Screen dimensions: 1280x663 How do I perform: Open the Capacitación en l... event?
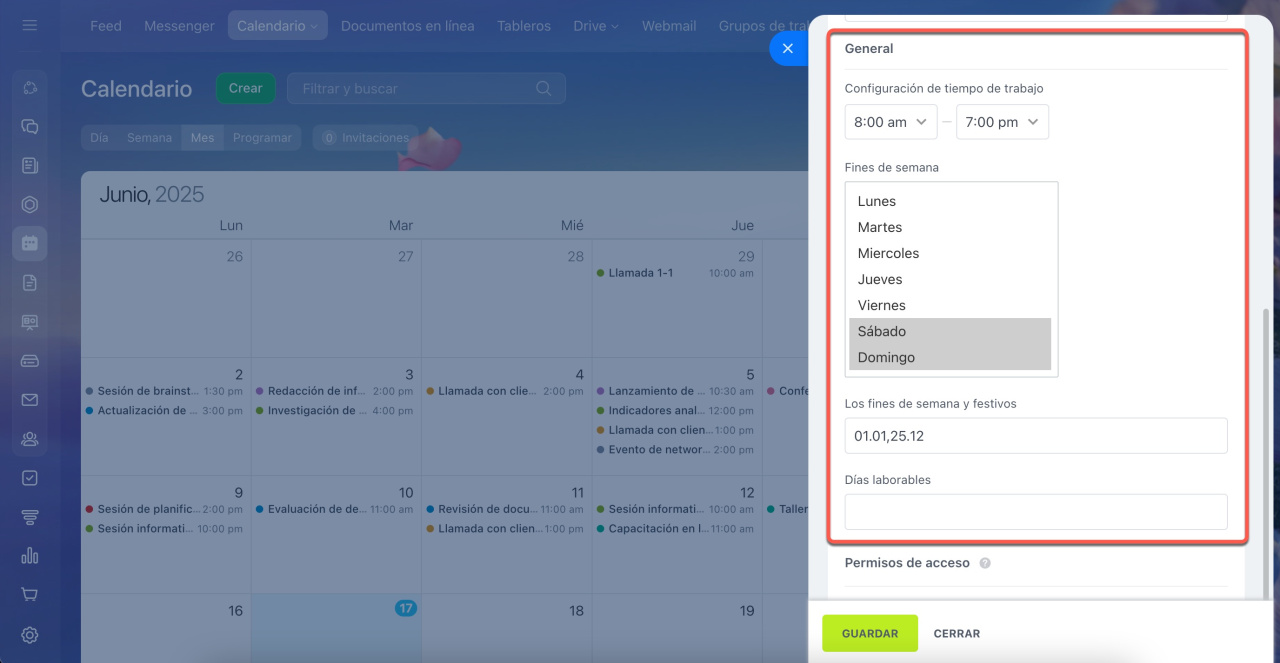675,529
